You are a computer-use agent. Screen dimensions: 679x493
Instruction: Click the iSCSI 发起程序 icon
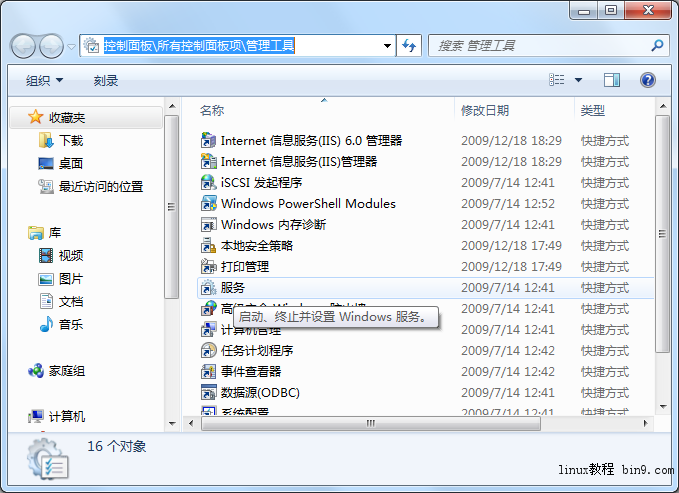point(208,182)
